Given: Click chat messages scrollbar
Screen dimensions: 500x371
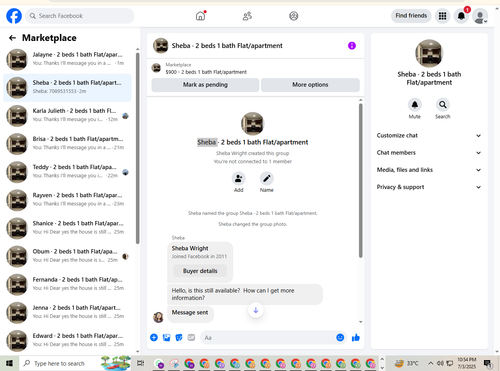Looking at the screenshot, I should [360, 180].
